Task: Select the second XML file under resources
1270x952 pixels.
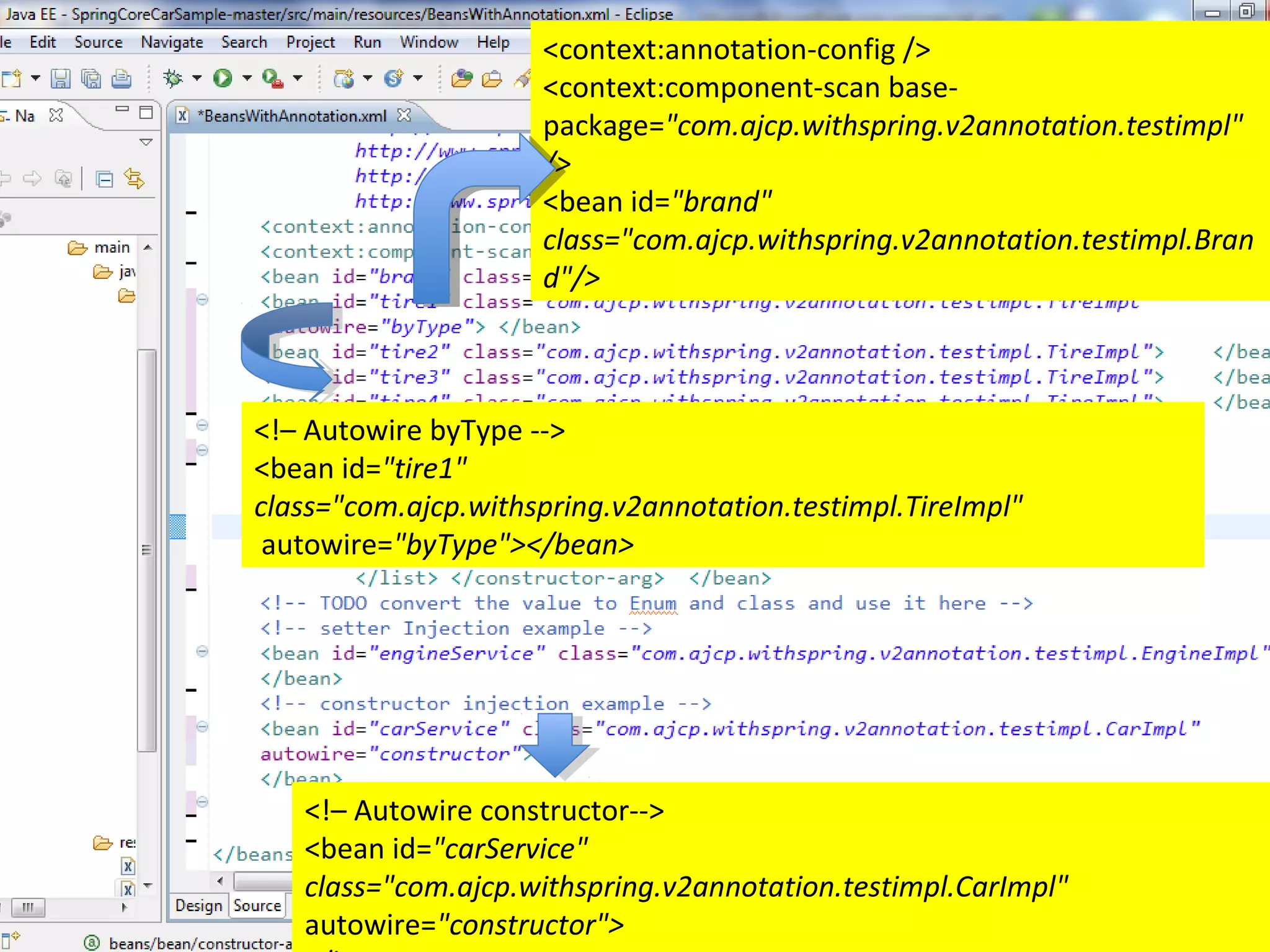Action: (x=128, y=889)
